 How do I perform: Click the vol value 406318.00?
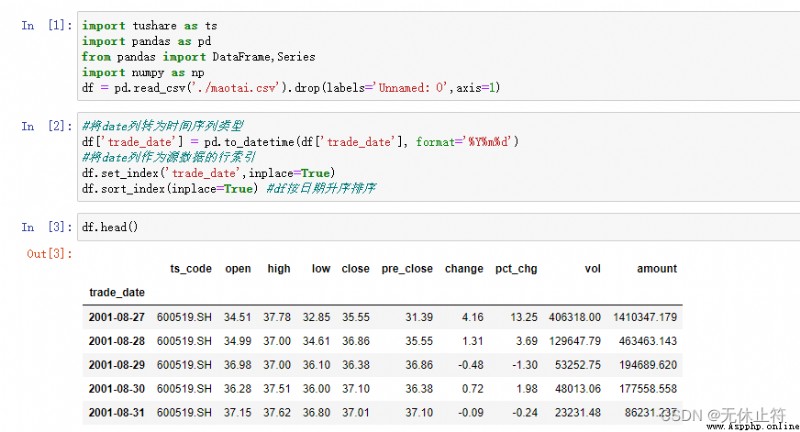coord(574,317)
